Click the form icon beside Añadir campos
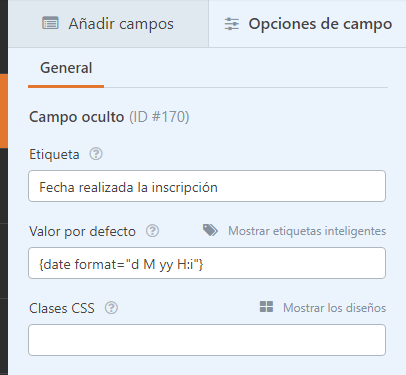406x375 pixels. click(x=50, y=23)
